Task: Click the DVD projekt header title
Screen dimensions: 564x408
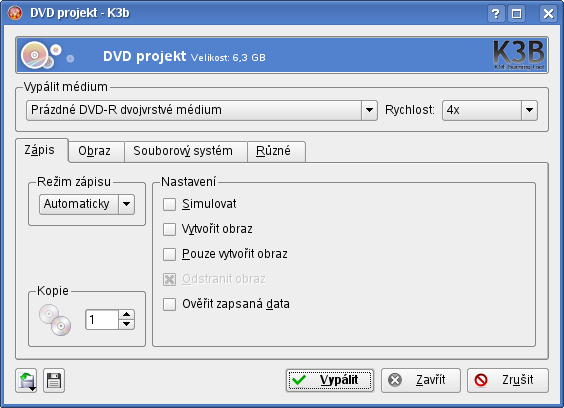Action: coord(145,56)
